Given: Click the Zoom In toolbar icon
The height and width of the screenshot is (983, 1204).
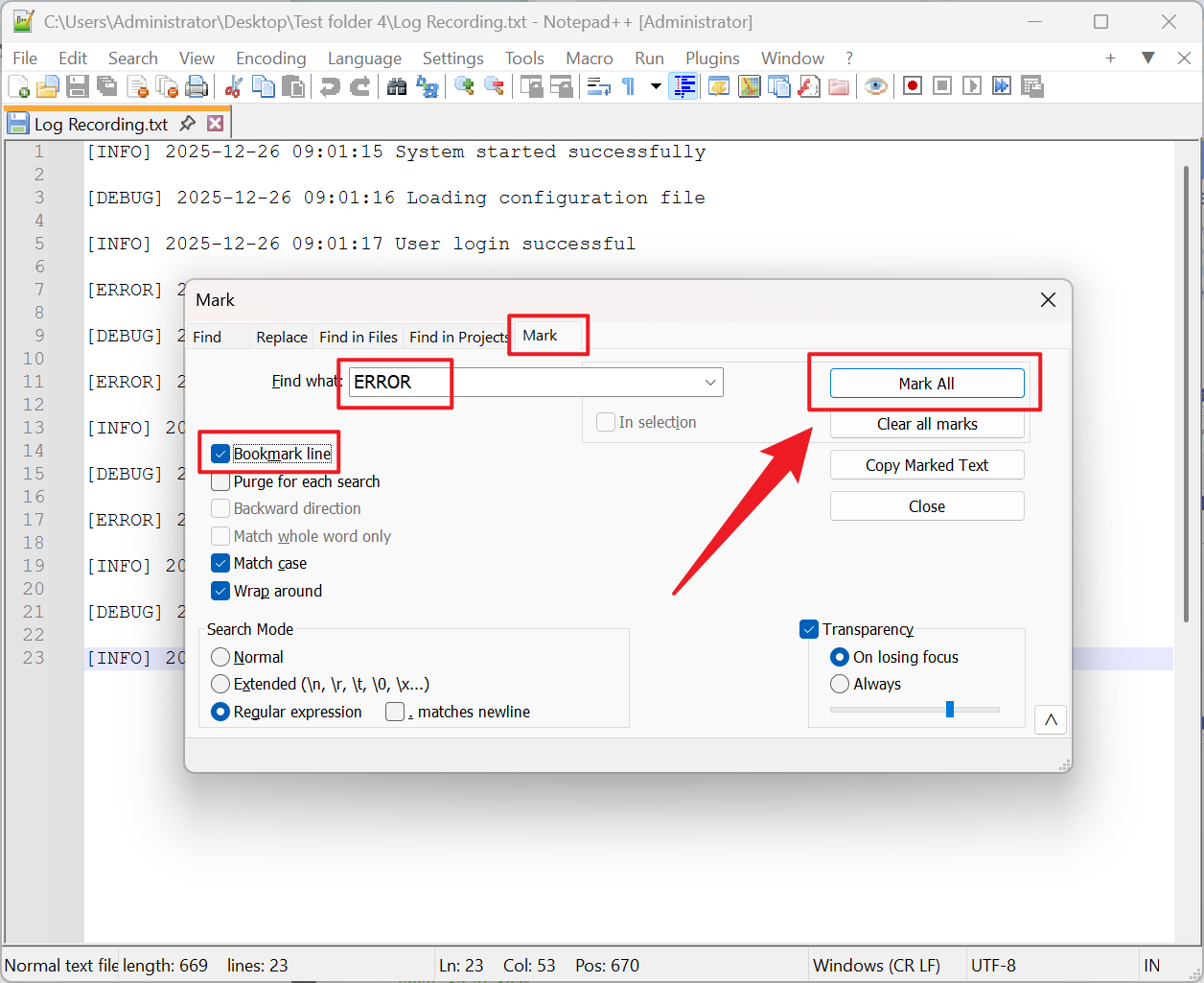Looking at the screenshot, I should click(464, 87).
